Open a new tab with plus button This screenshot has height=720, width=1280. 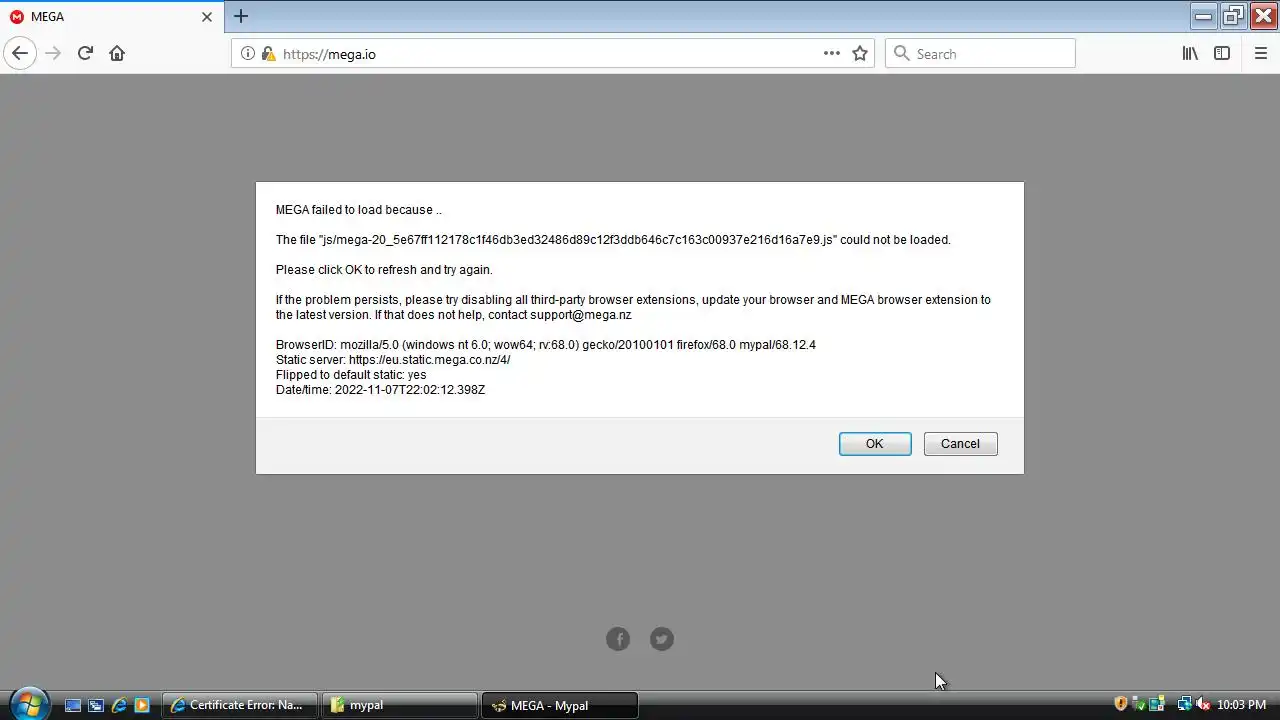pyautogui.click(x=241, y=16)
